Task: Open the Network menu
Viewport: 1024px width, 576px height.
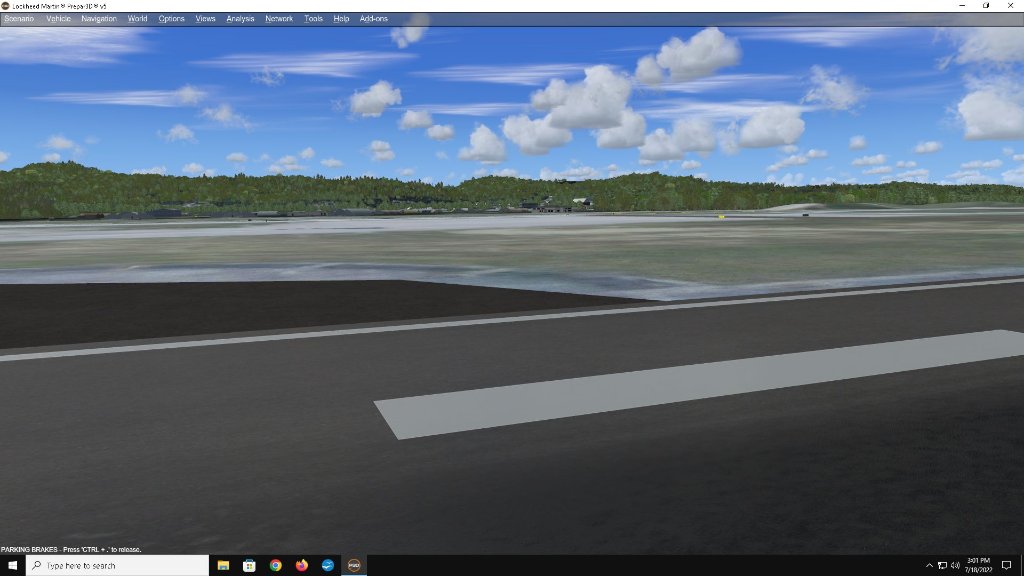Action: (x=279, y=19)
